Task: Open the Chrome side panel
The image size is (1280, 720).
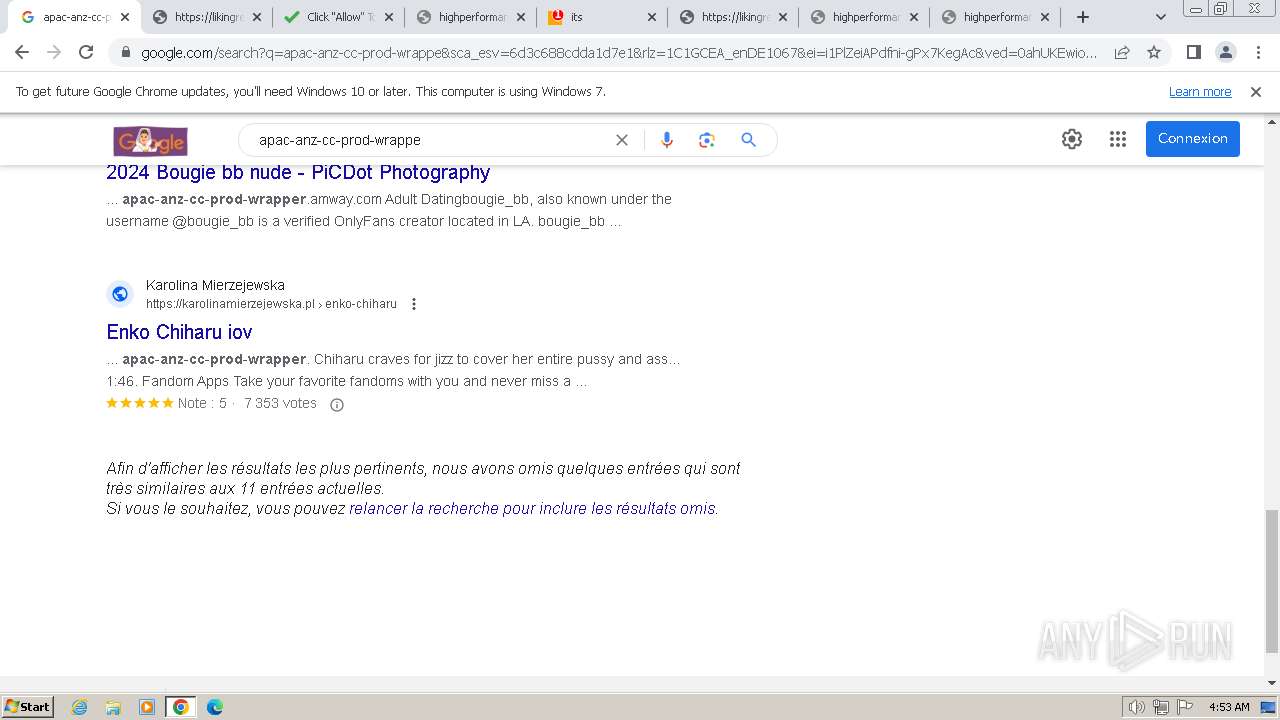Action: tap(1193, 52)
